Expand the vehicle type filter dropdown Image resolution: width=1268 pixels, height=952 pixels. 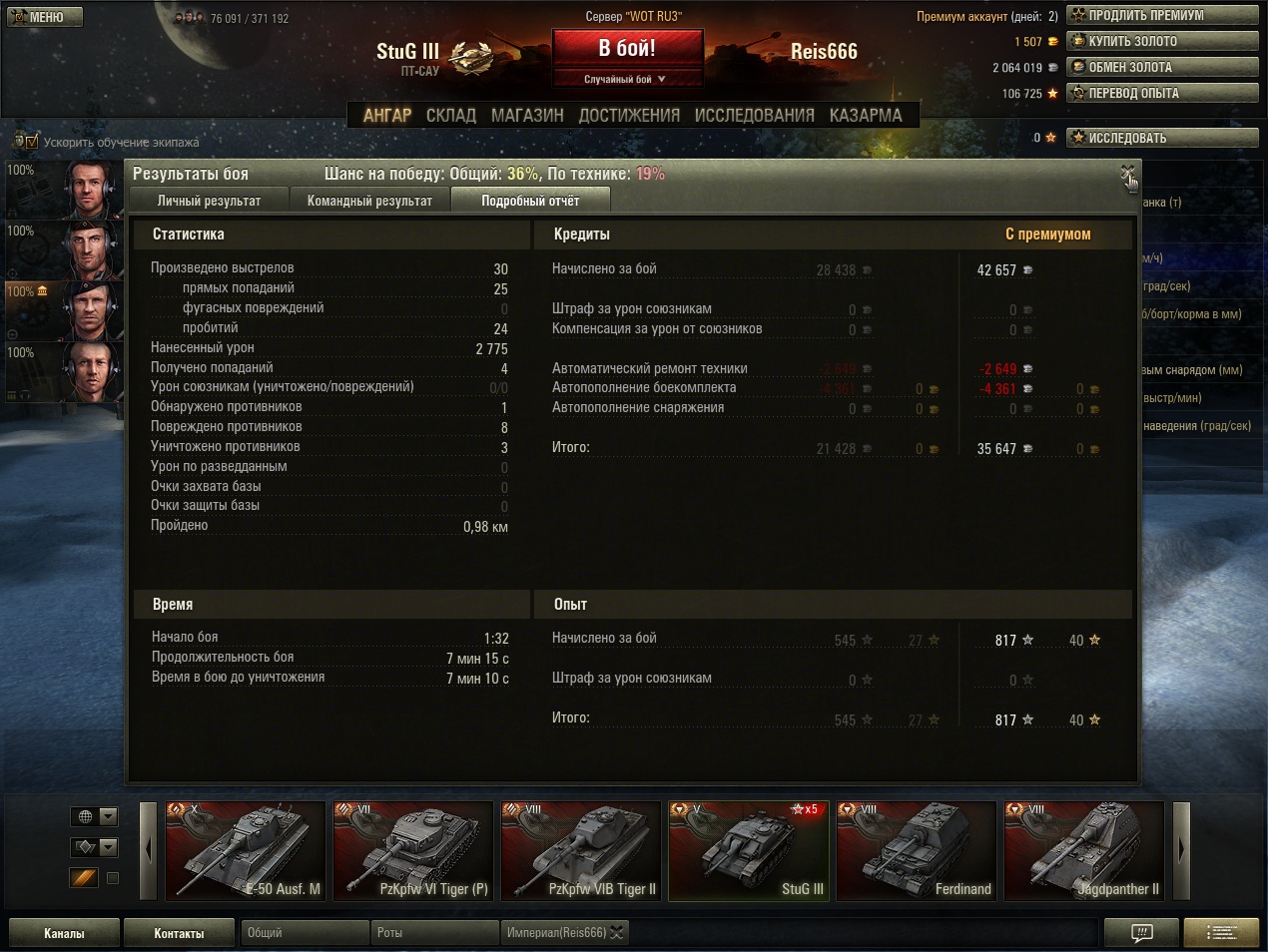coord(95,847)
